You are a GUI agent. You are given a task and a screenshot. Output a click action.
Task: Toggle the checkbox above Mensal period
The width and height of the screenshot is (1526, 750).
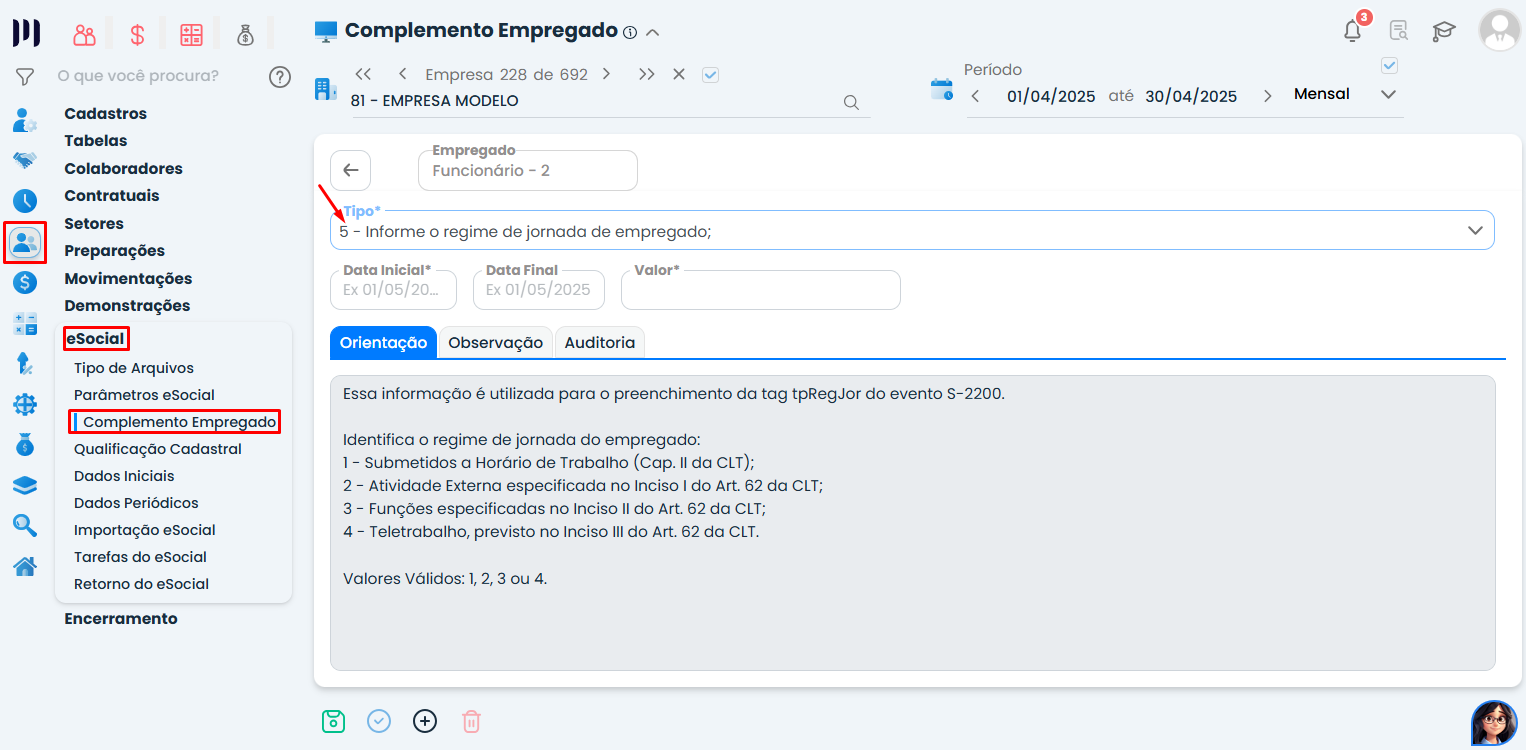[1389, 66]
